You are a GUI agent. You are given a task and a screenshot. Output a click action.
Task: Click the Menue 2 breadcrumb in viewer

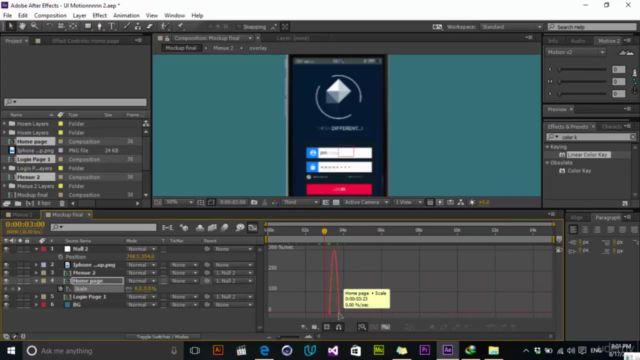pyautogui.click(x=223, y=48)
